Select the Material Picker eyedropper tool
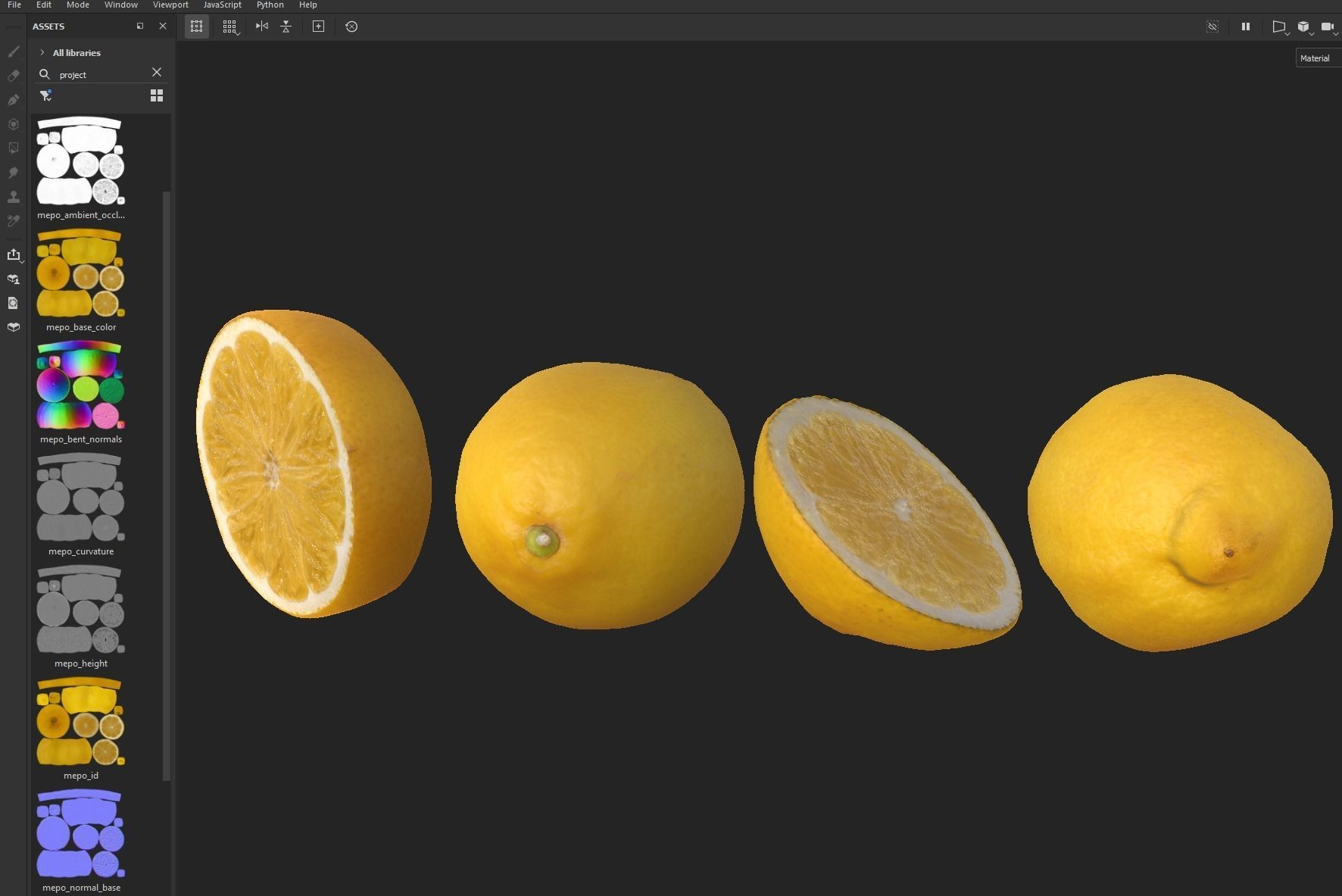 pyautogui.click(x=14, y=221)
